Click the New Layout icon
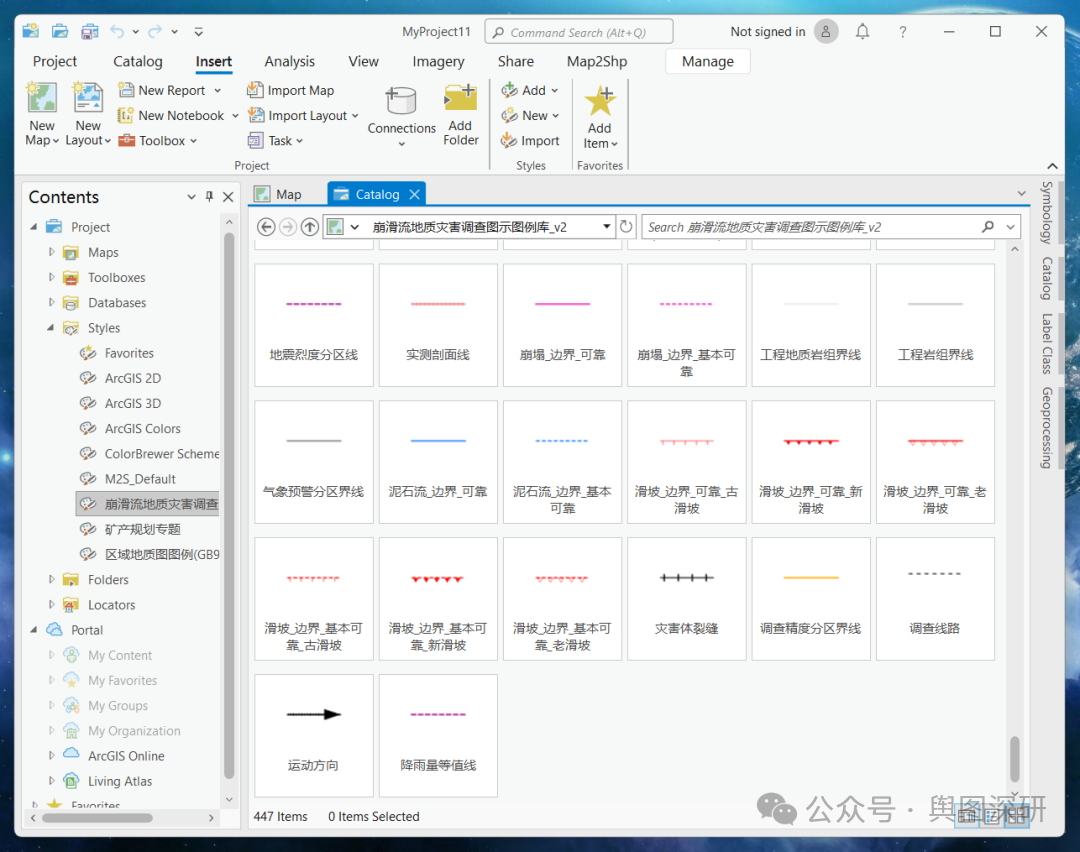 (87, 98)
